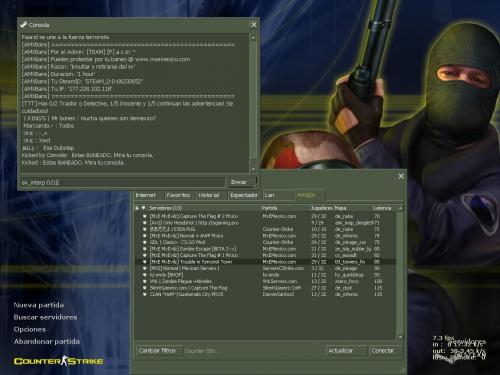This screenshot has width=500, height=375.
Task: Click the console scrollbar down arrow
Action: [253, 169]
